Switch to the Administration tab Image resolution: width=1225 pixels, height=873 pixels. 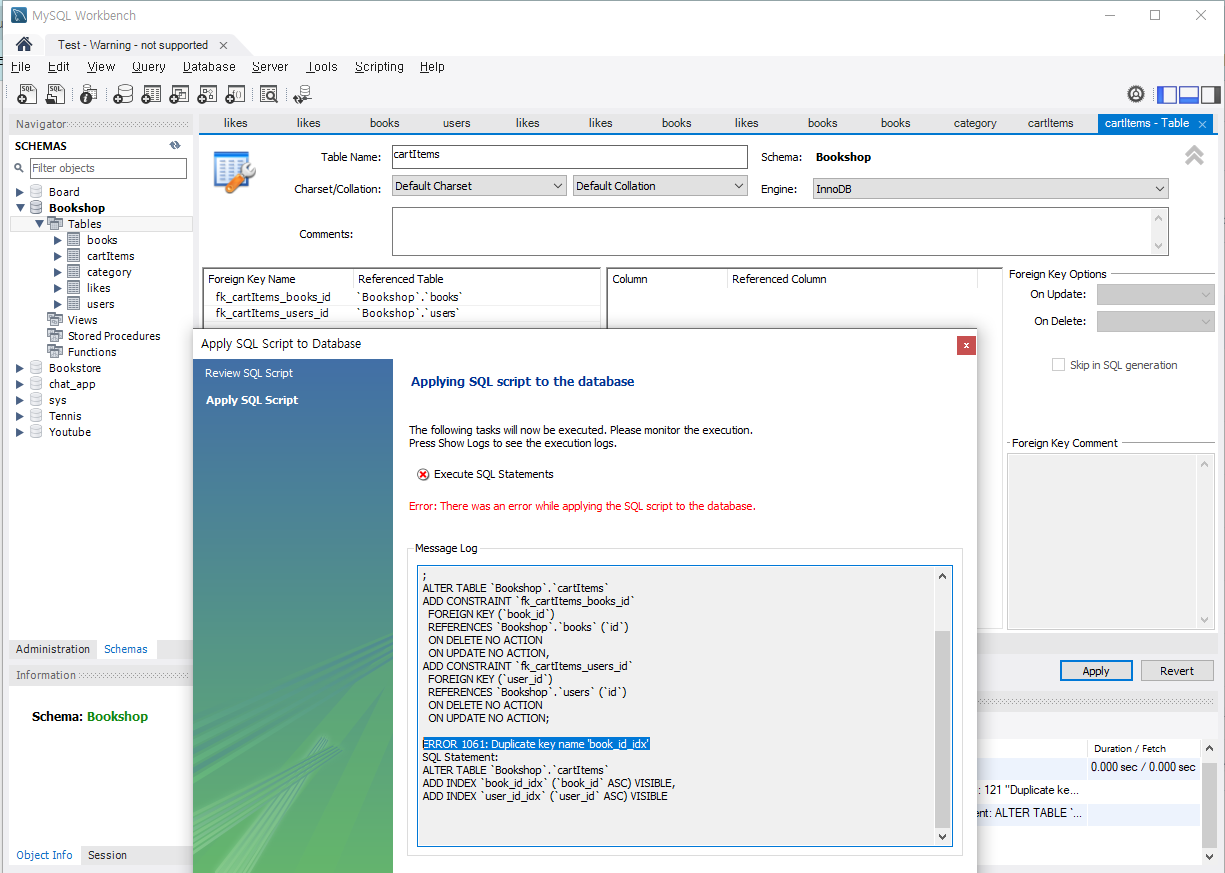pyautogui.click(x=53, y=649)
